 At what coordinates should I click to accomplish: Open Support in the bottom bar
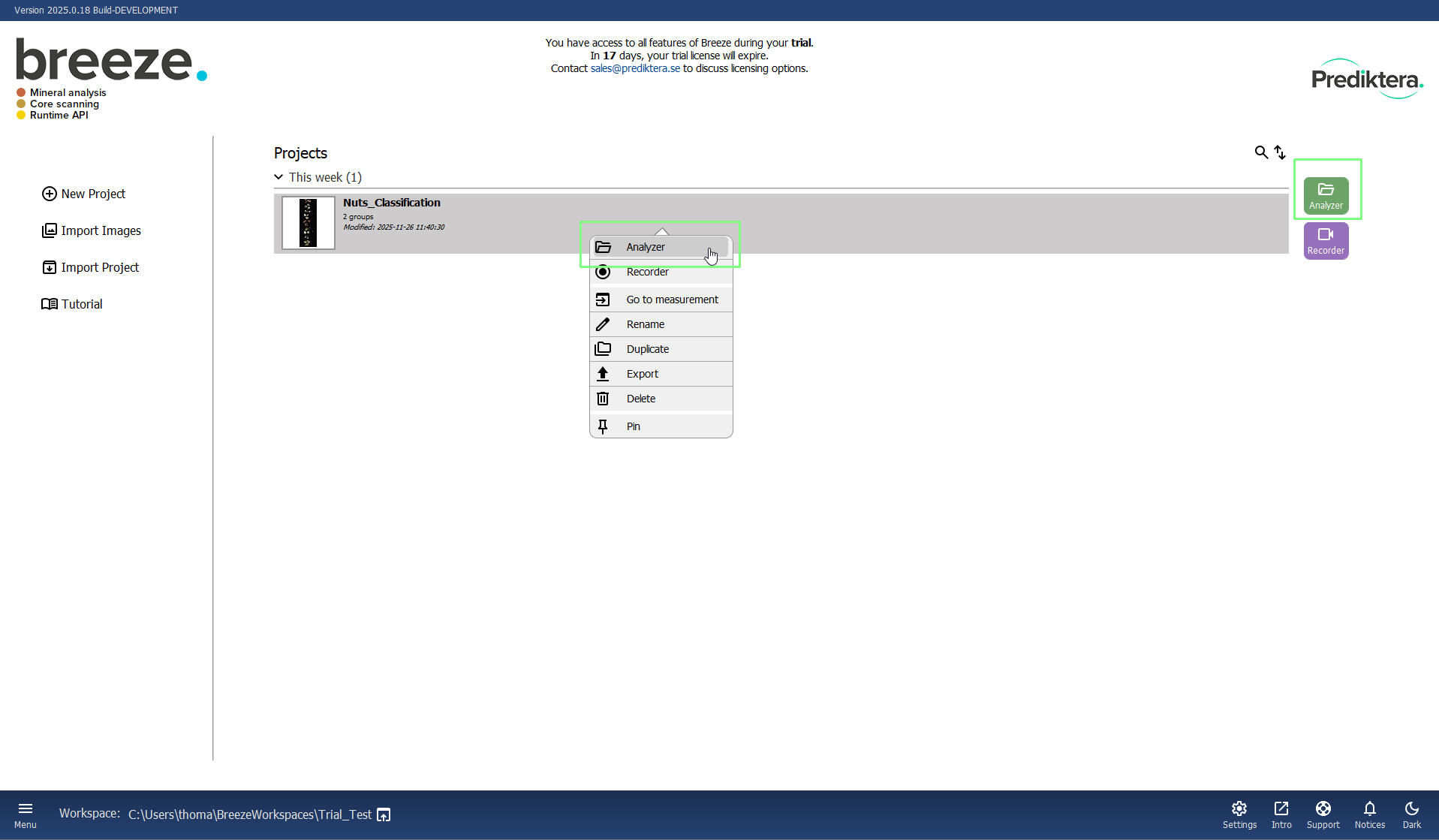coord(1323,814)
